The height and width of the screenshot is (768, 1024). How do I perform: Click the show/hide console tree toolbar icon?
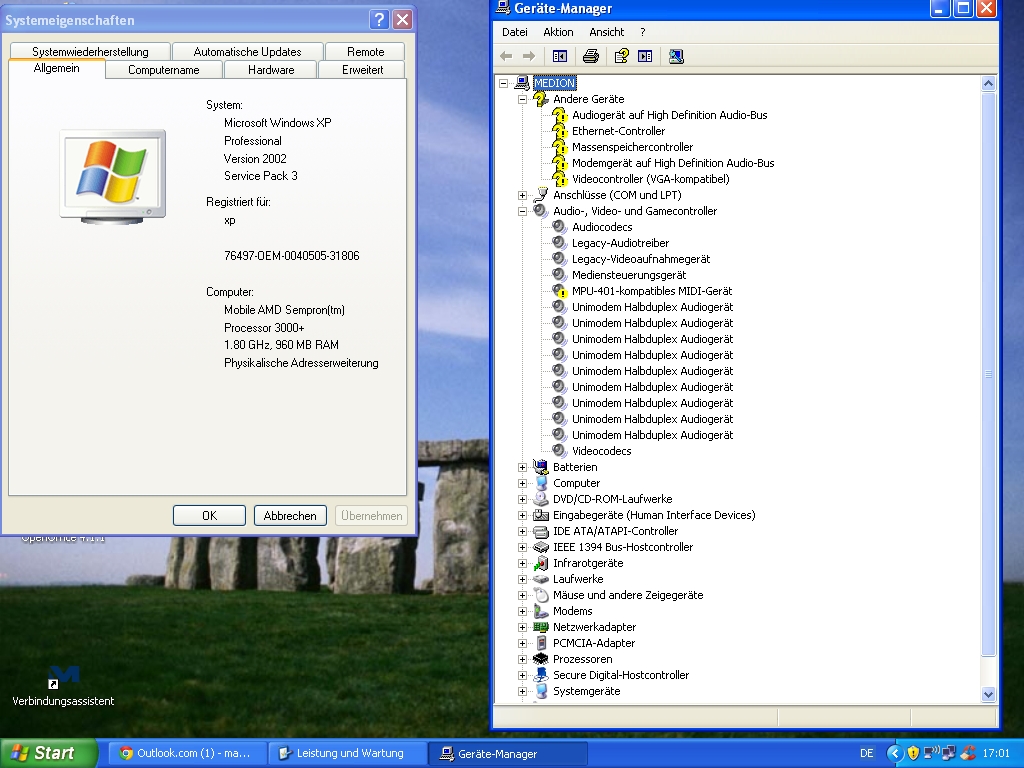coord(560,56)
